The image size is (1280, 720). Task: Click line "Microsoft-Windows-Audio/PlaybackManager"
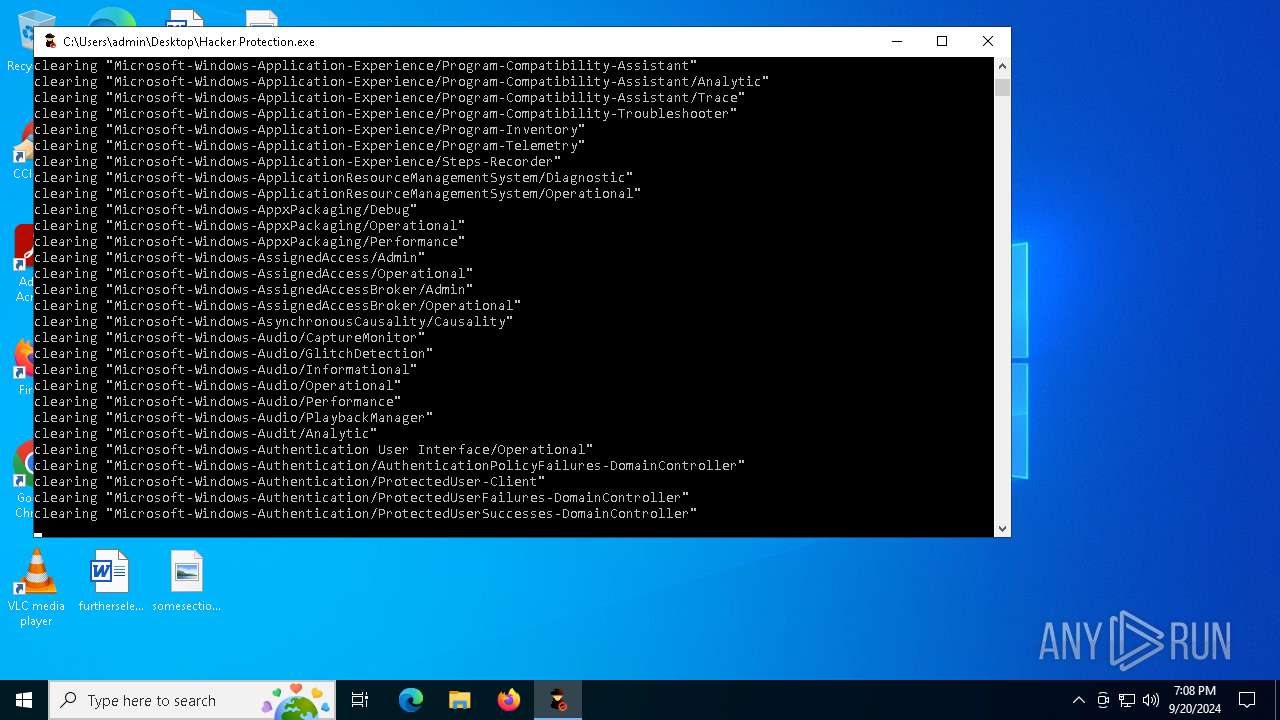pyautogui.click(x=233, y=418)
